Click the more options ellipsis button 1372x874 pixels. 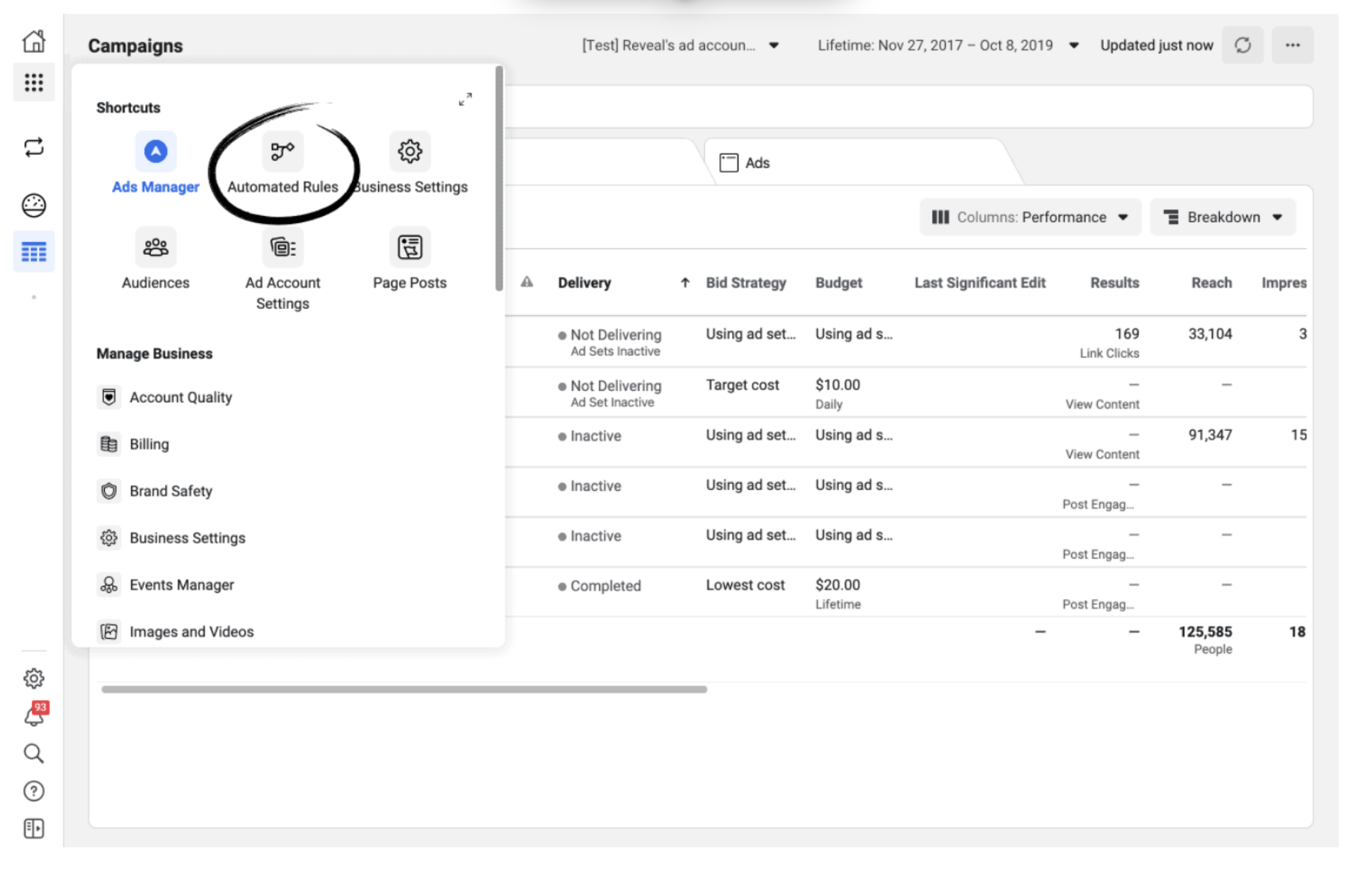point(1293,45)
